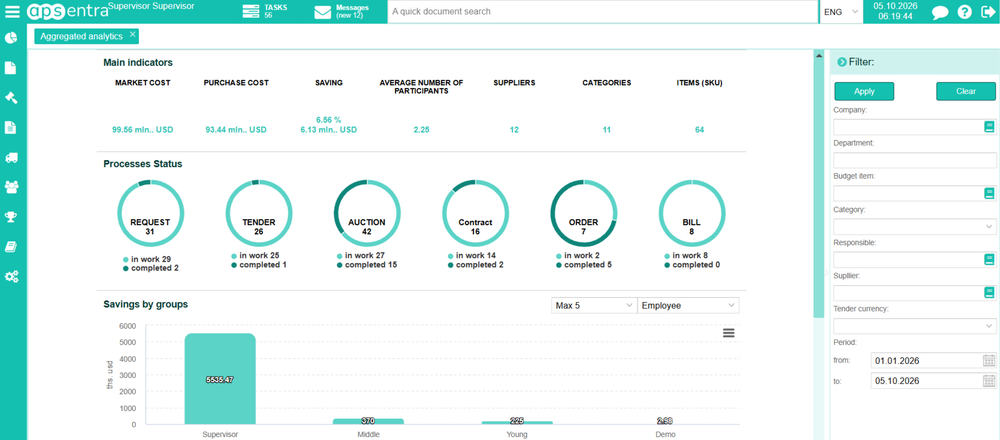Screen dimensions: 1000x440
Task: Toggle REQUEST 'in work 29' legend
Action: click(x=147, y=259)
